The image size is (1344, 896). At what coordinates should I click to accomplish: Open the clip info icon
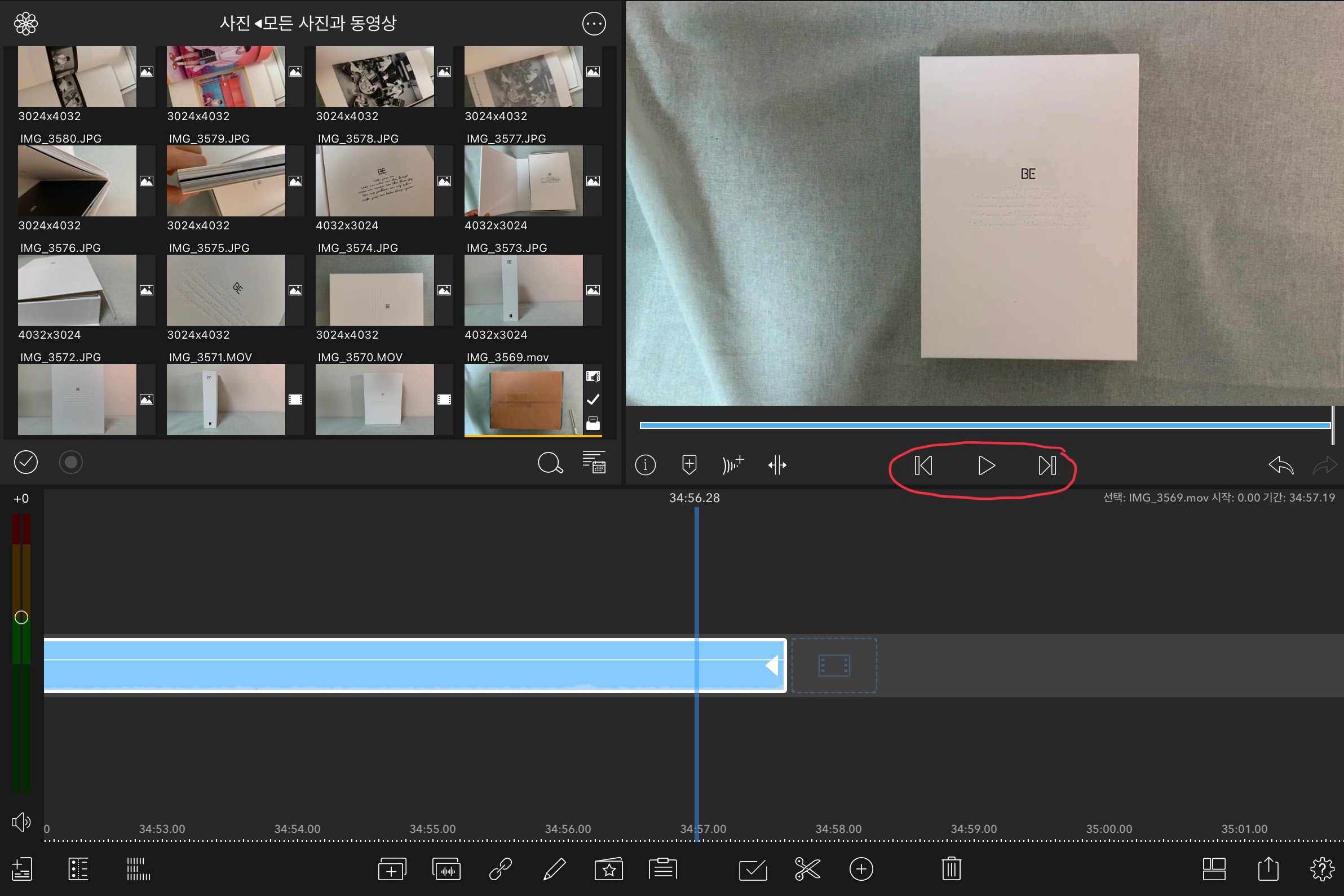645,465
